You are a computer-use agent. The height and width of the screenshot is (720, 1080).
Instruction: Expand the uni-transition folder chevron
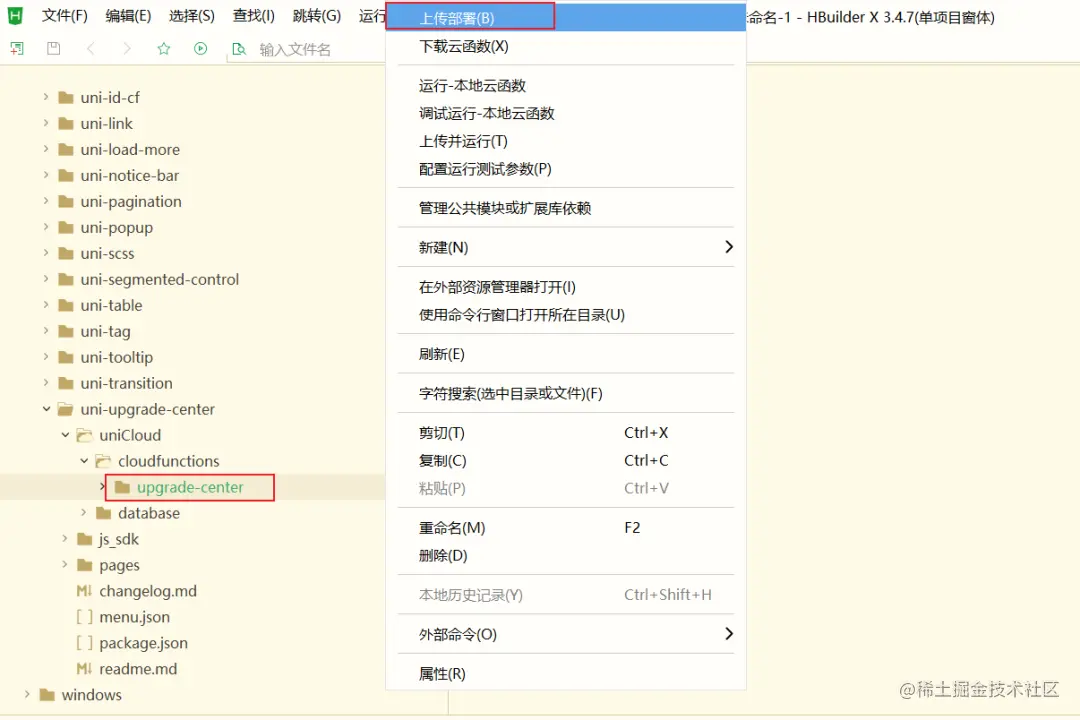coord(46,382)
